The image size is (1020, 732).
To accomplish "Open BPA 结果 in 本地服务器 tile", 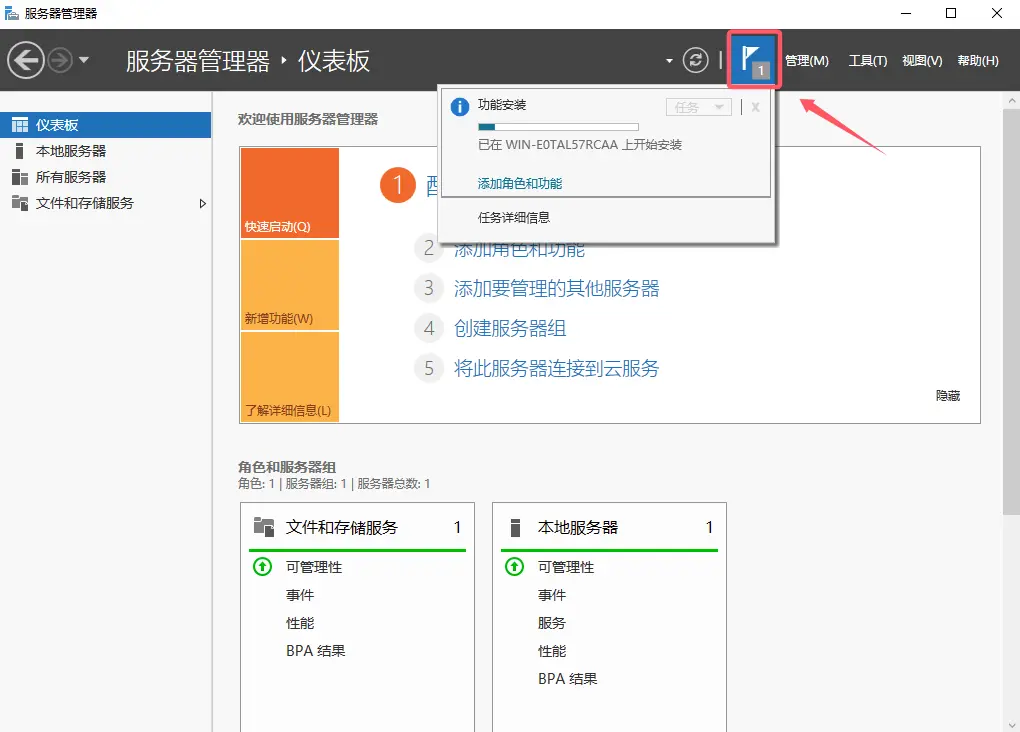I will (x=567, y=679).
